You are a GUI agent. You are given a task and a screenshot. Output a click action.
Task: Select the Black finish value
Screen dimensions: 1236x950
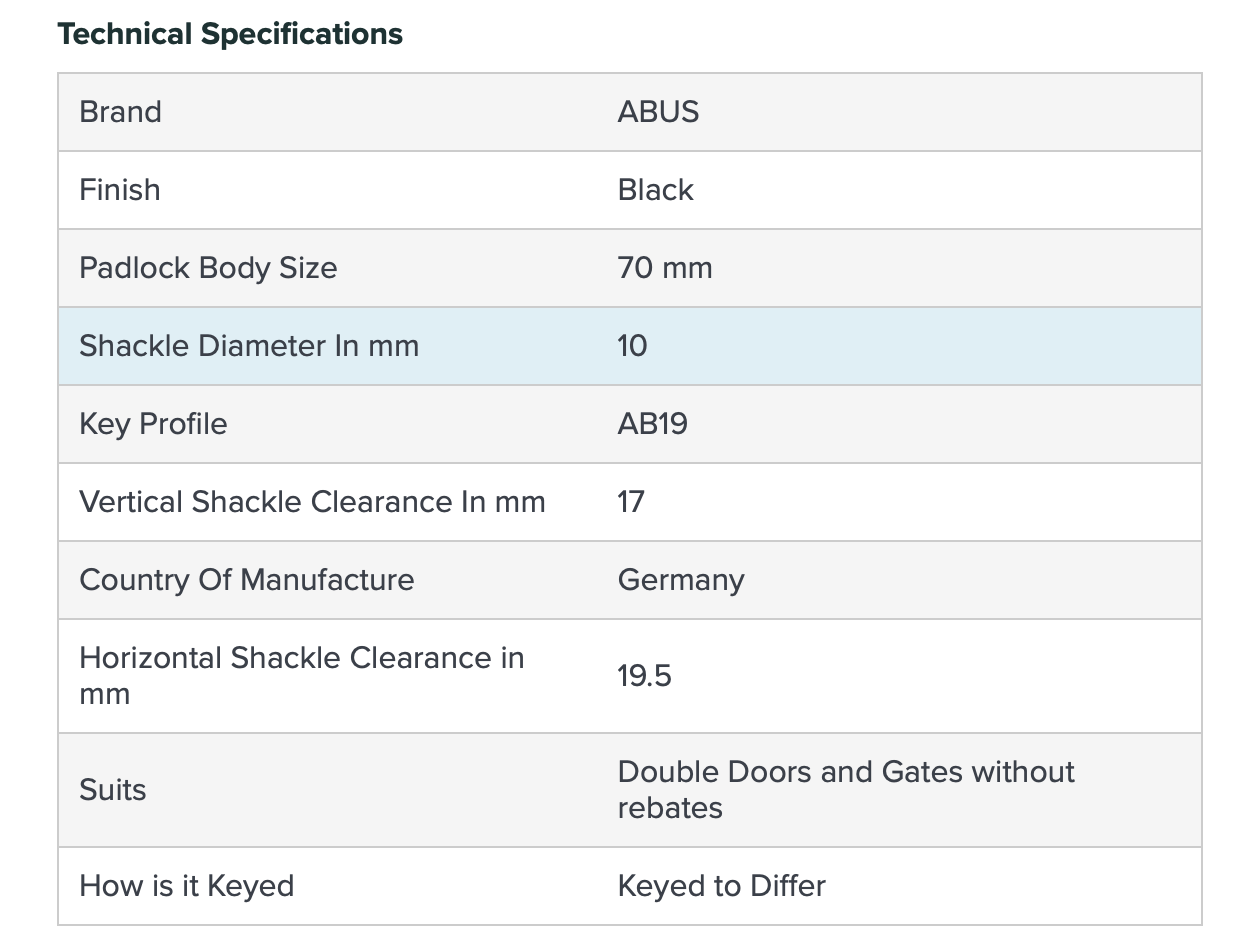655,189
